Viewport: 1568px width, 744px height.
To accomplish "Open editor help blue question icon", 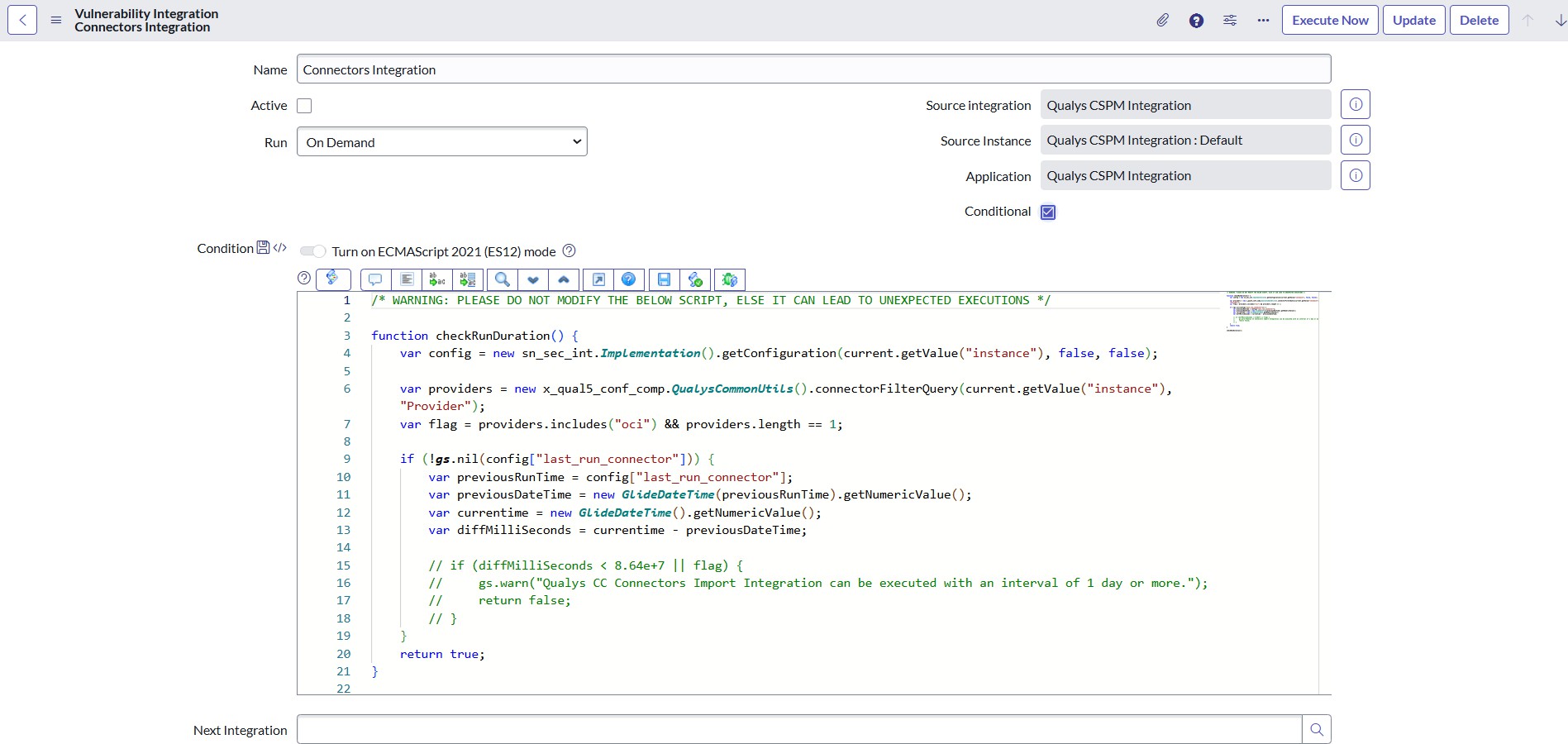I will [x=629, y=279].
